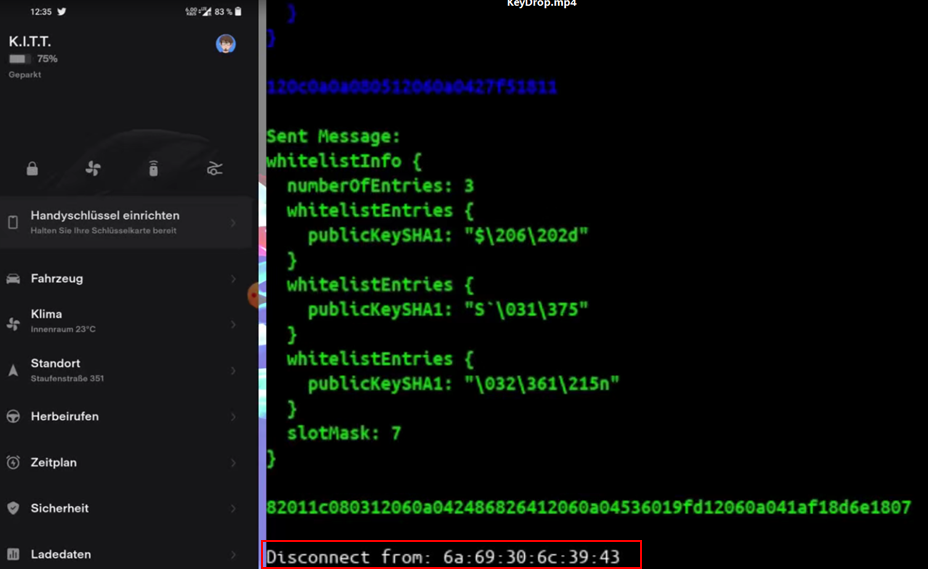Tap the phone battery icon in status bar
The image size is (928, 569).
(x=238, y=11)
